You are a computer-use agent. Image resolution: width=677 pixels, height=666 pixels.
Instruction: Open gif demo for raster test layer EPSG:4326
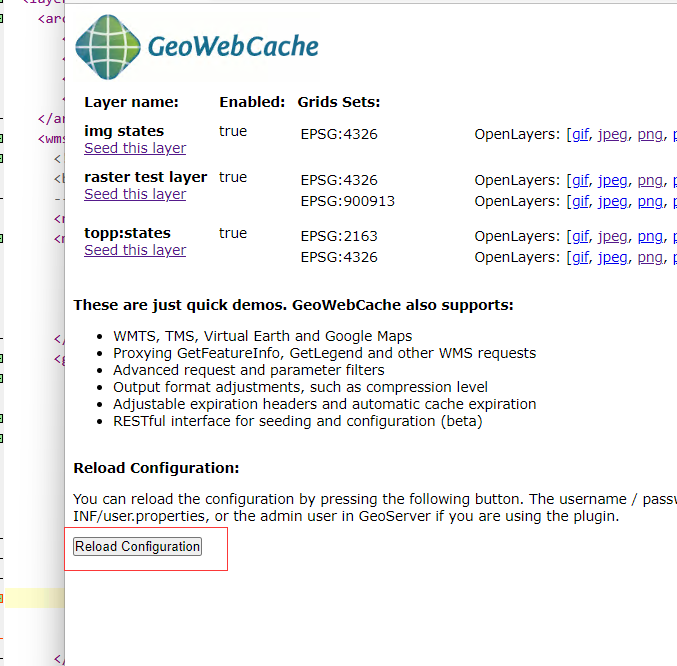(580, 180)
